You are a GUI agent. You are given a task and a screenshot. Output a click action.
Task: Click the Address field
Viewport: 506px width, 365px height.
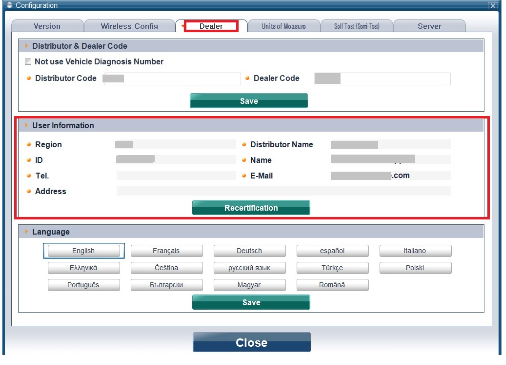pyautogui.click(x=283, y=191)
